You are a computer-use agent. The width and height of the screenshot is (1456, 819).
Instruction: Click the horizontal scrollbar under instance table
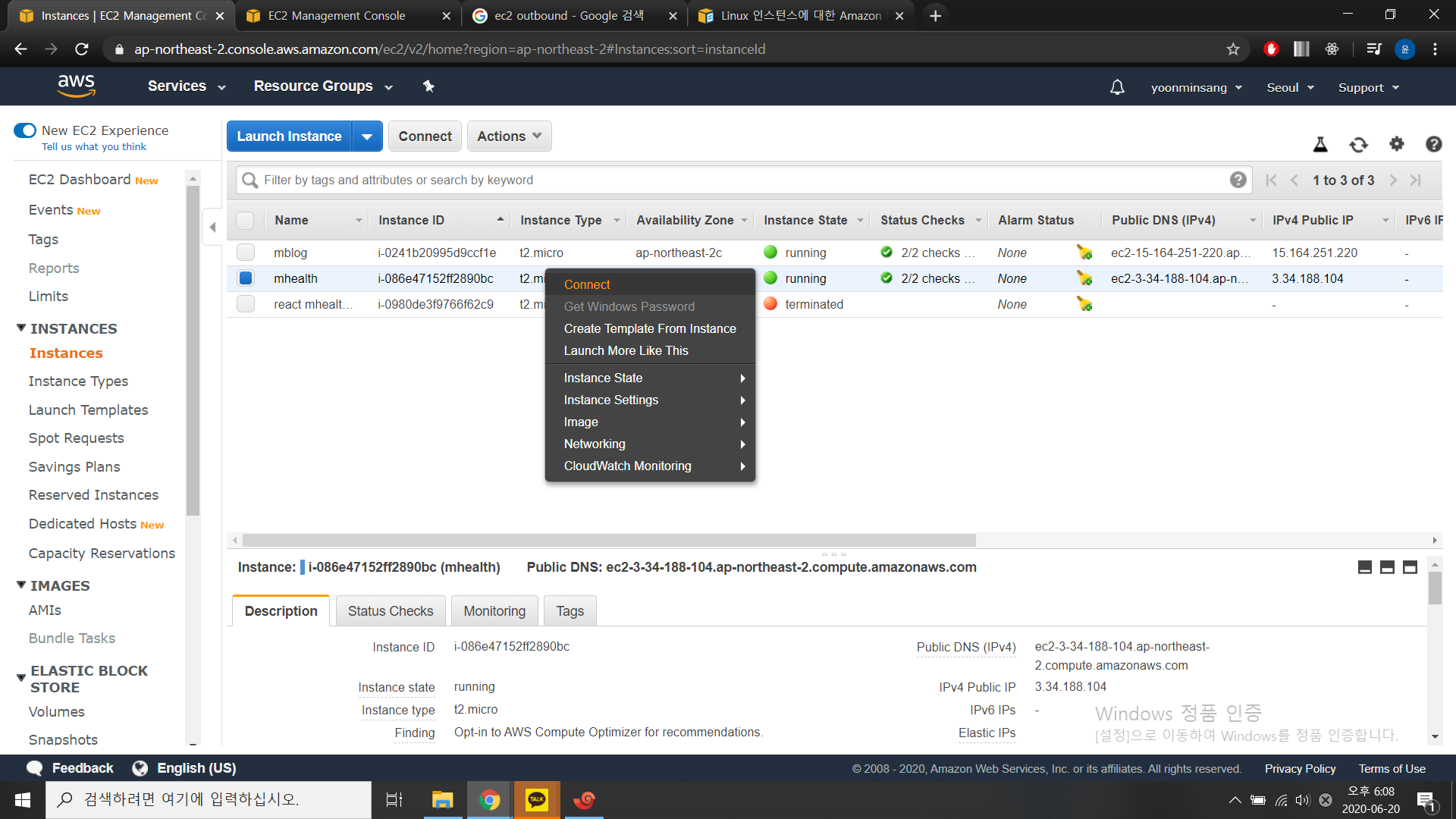608,540
